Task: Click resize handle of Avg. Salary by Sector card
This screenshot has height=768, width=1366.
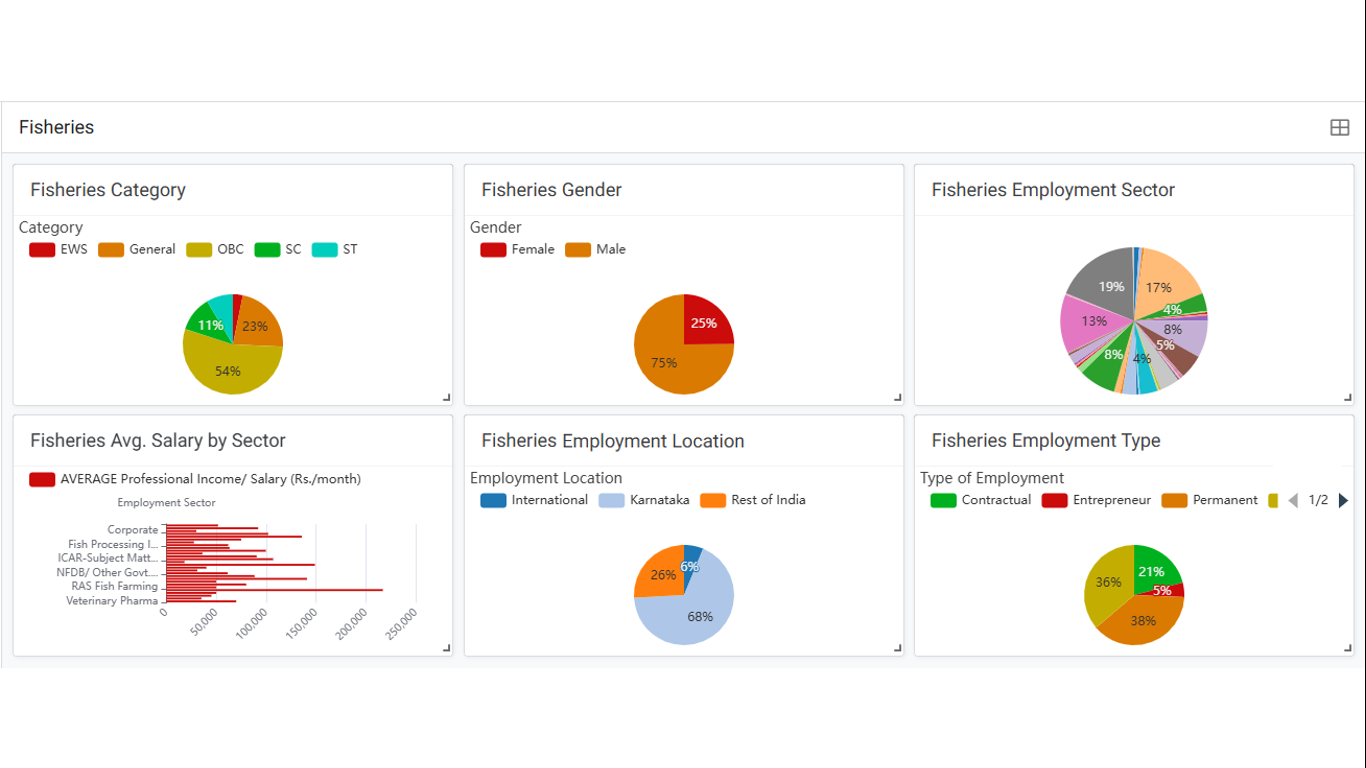Action: [x=446, y=649]
